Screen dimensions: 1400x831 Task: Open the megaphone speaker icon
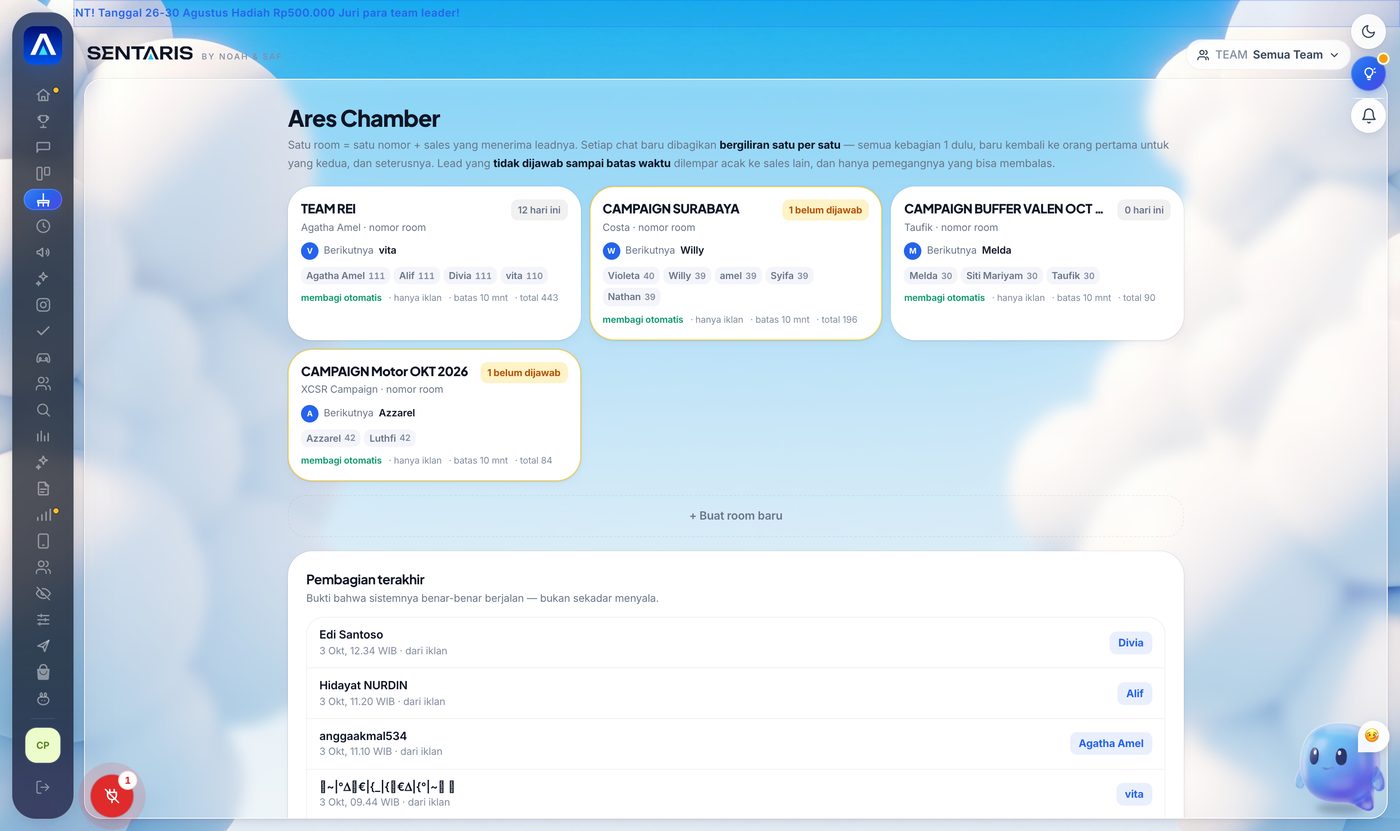pos(43,252)
